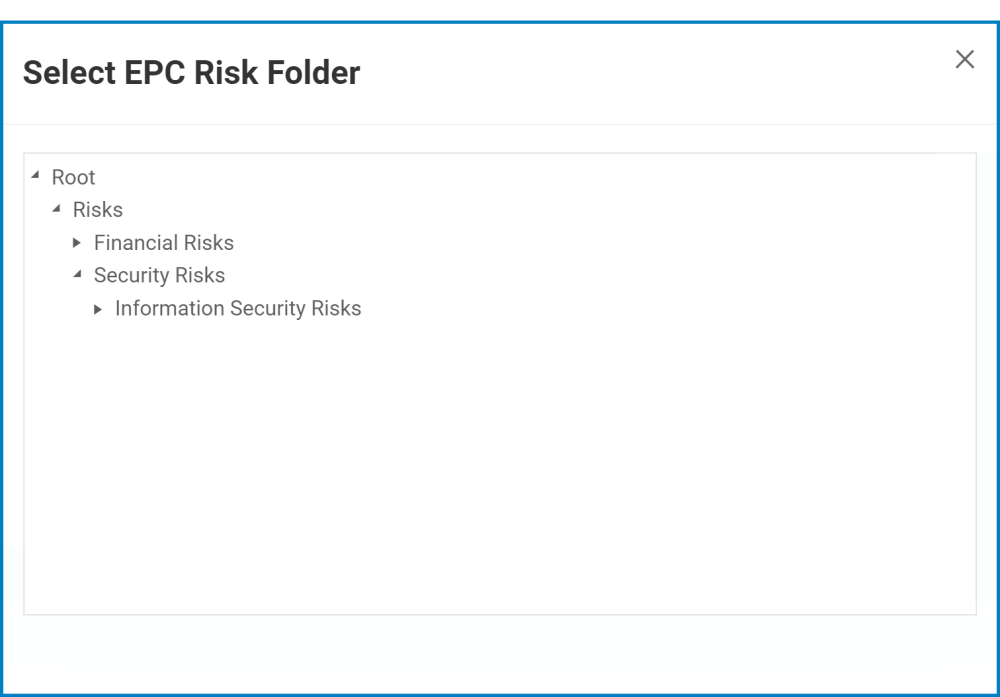Select the Root folder label
Viewport: 1000px width, 697px height.
tap(73, 177)
